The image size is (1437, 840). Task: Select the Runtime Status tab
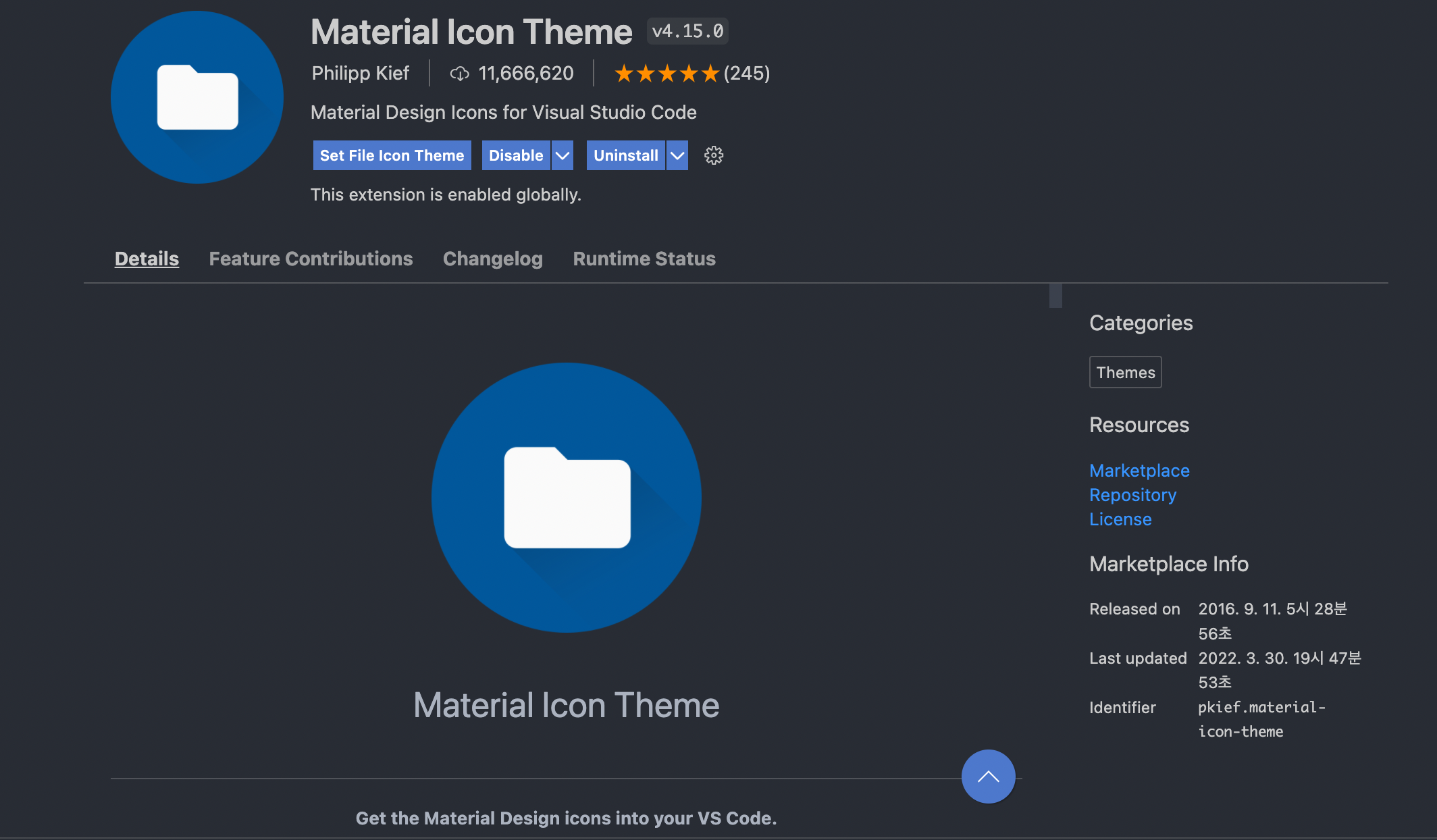pyautogui.click(x=644, y=259)
